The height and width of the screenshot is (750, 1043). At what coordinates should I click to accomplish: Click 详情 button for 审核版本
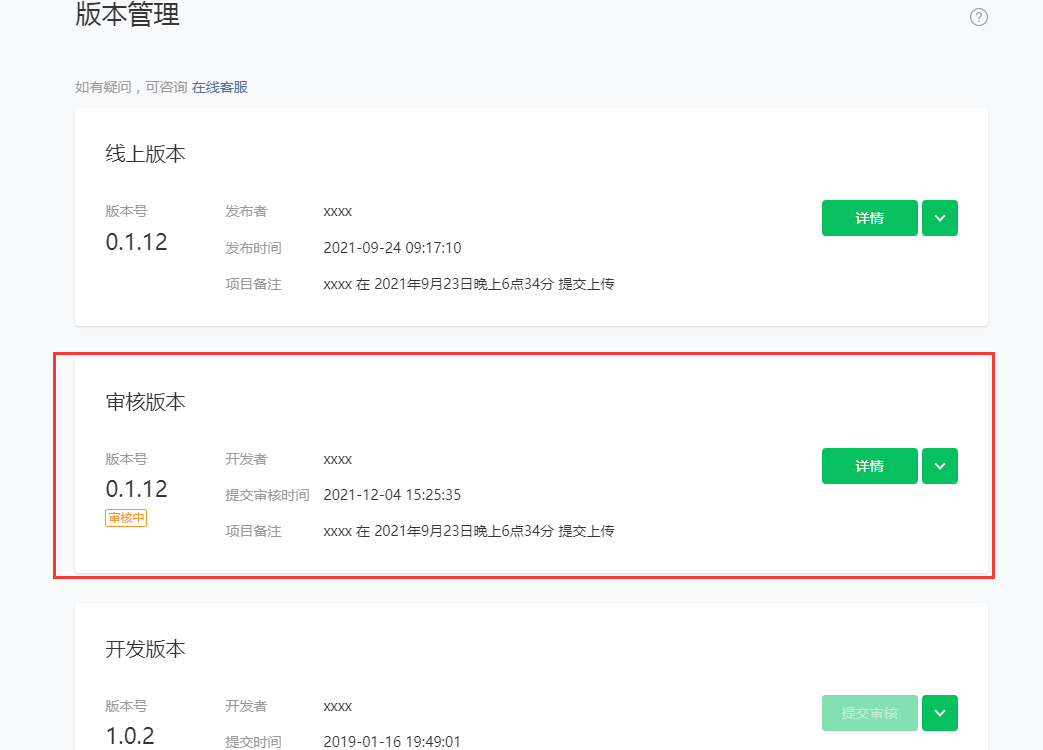click(x=869, y=466)
